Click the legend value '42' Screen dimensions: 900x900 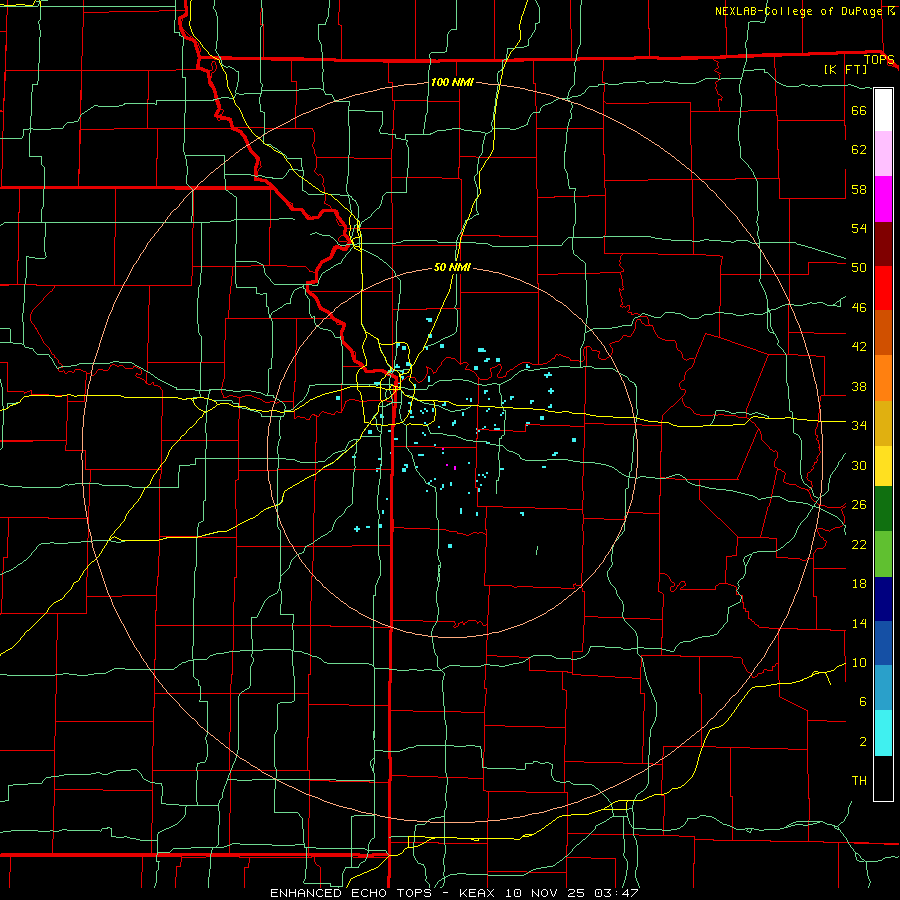click(x=859, y=347)
